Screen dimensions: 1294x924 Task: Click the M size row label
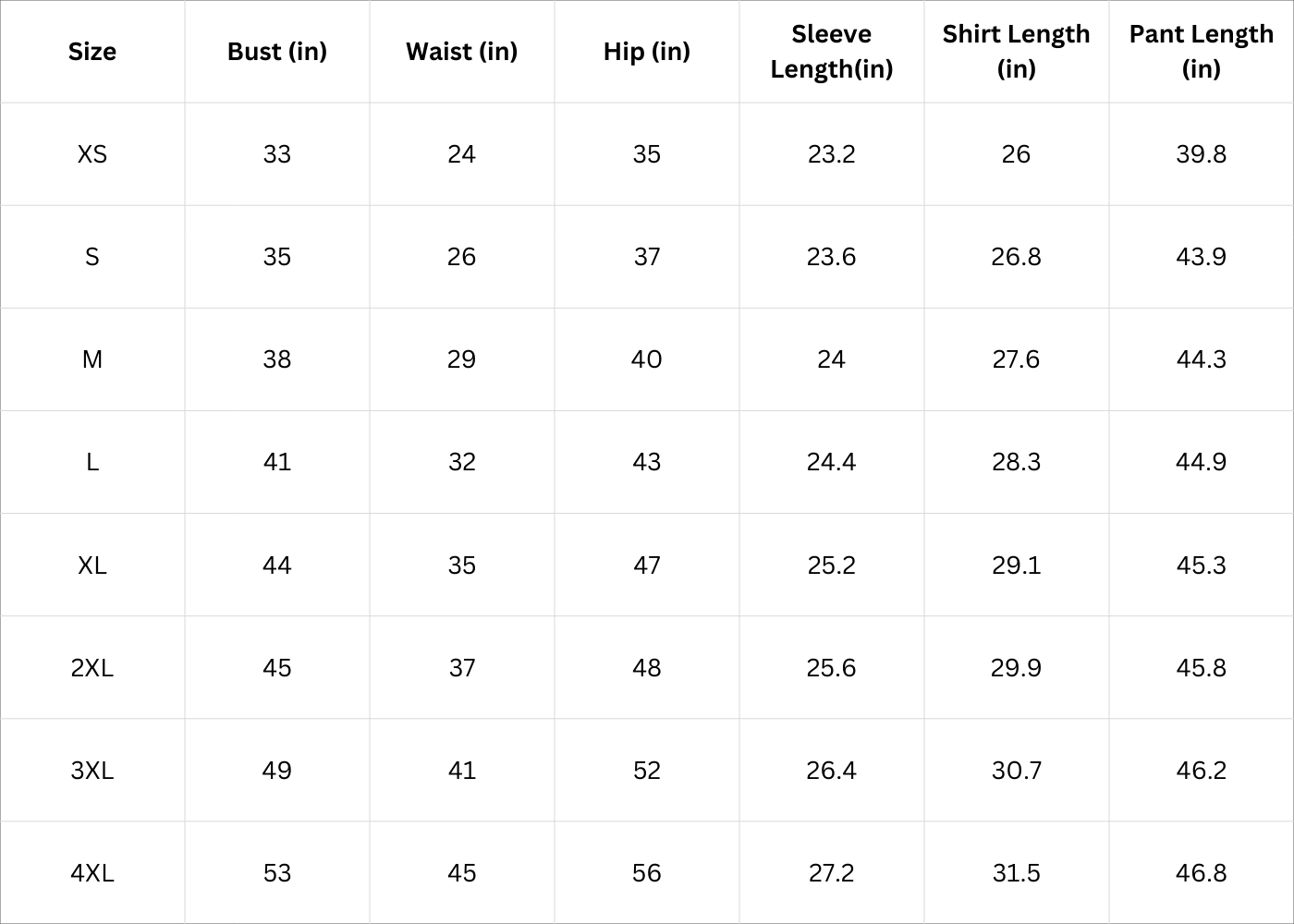click(x=92, y=359)
